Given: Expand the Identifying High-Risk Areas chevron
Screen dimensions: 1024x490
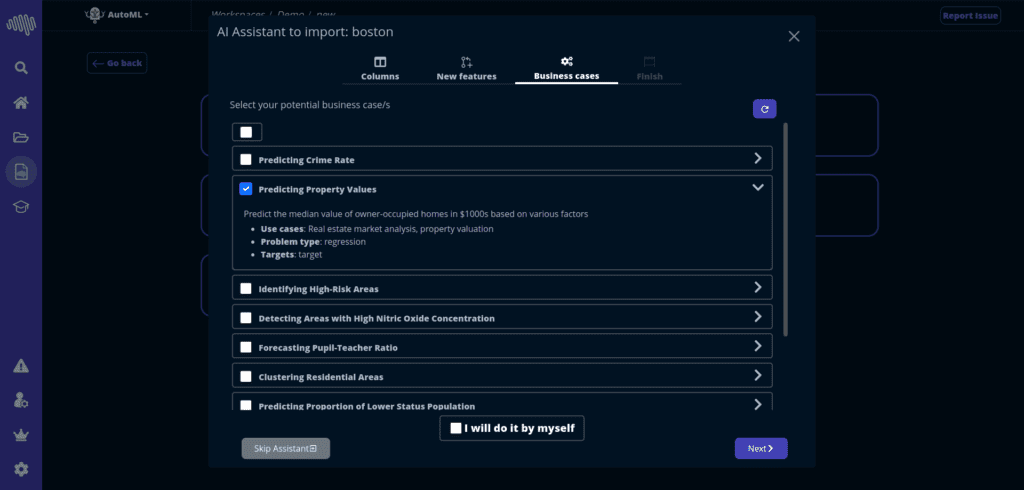Looking at the screenshot, I should [x=758, y=287].
